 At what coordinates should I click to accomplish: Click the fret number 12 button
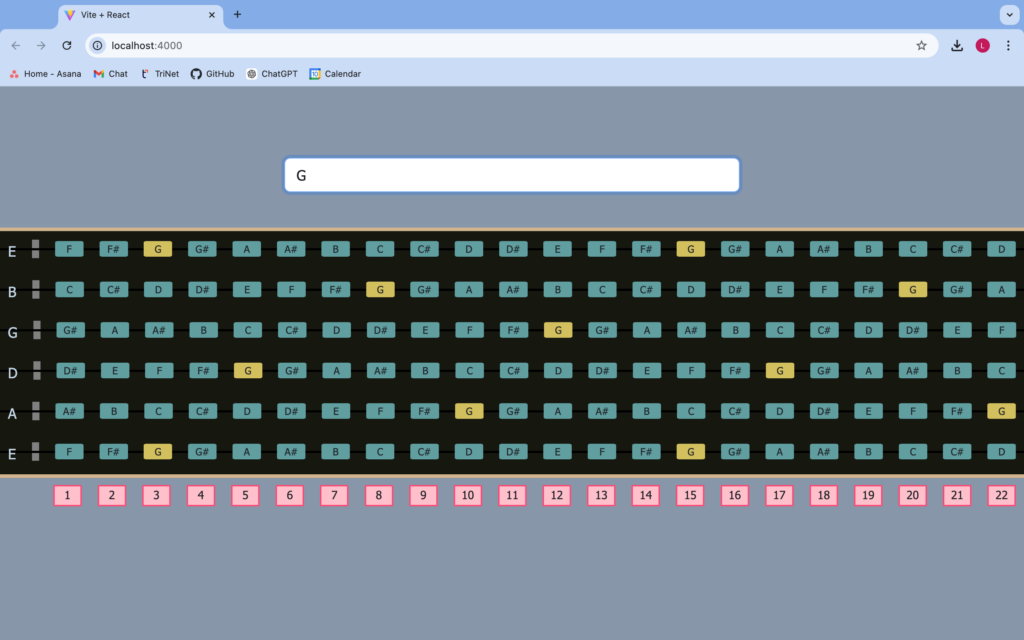point(557,496)
